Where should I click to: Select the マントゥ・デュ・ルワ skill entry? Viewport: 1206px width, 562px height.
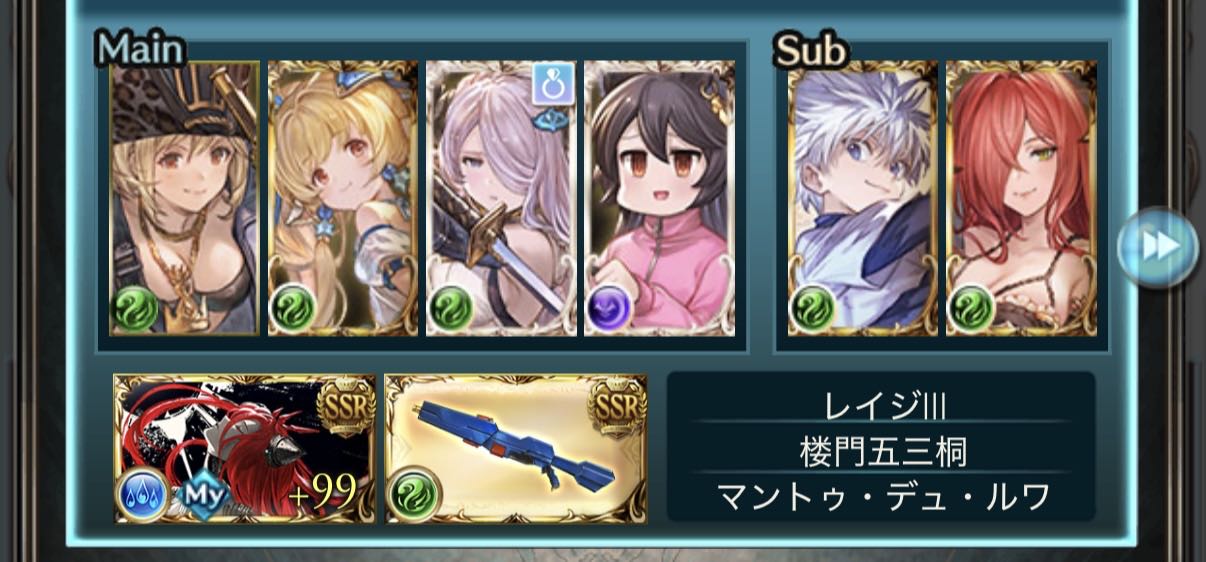[x=881, y=497]
